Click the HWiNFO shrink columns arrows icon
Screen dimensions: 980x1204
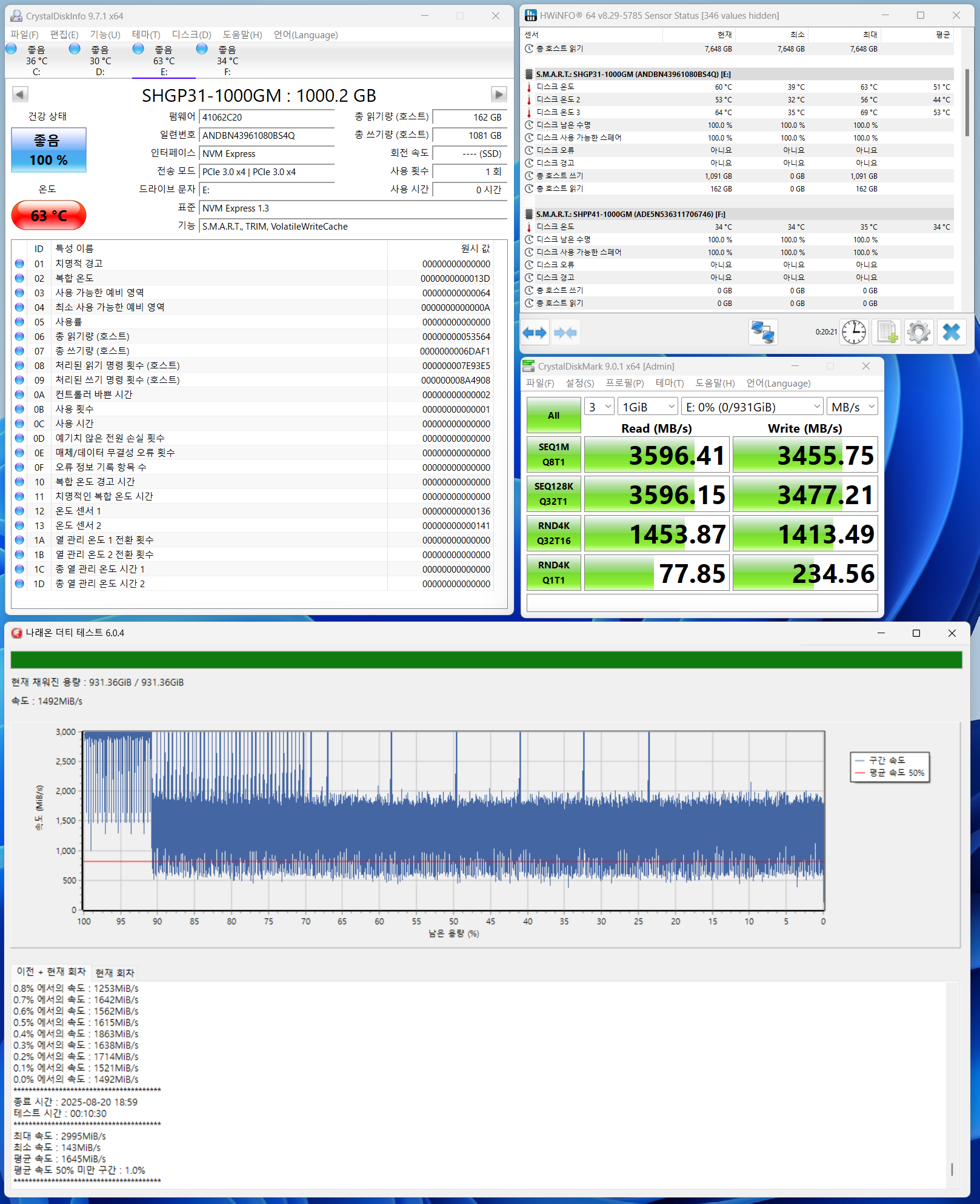click(565, 333)
